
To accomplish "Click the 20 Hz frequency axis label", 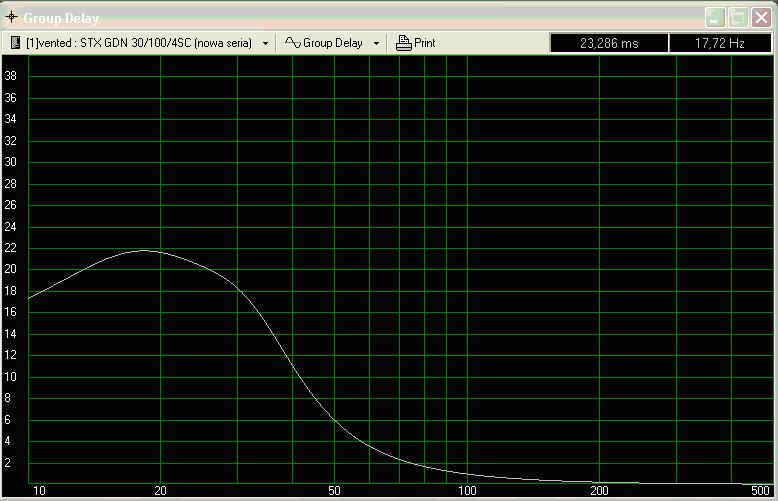I will [160, 491].
